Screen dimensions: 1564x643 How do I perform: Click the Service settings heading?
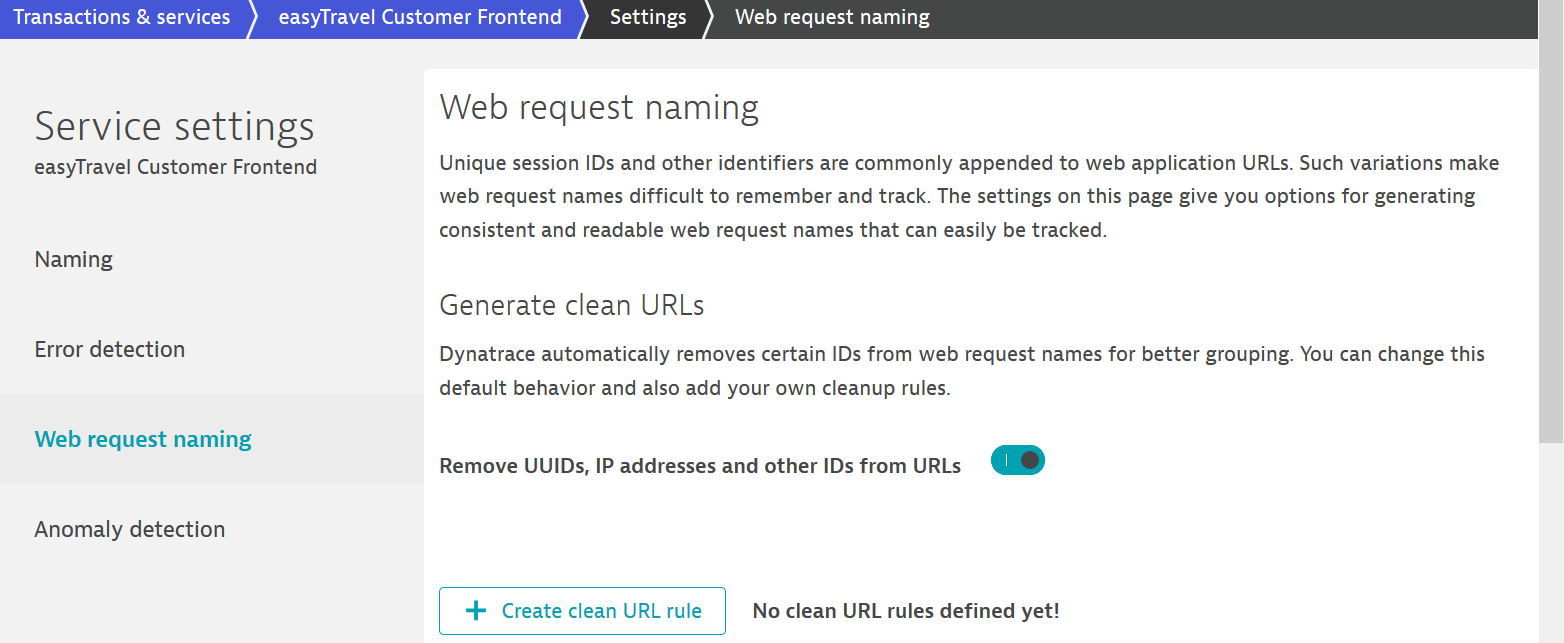175,127
